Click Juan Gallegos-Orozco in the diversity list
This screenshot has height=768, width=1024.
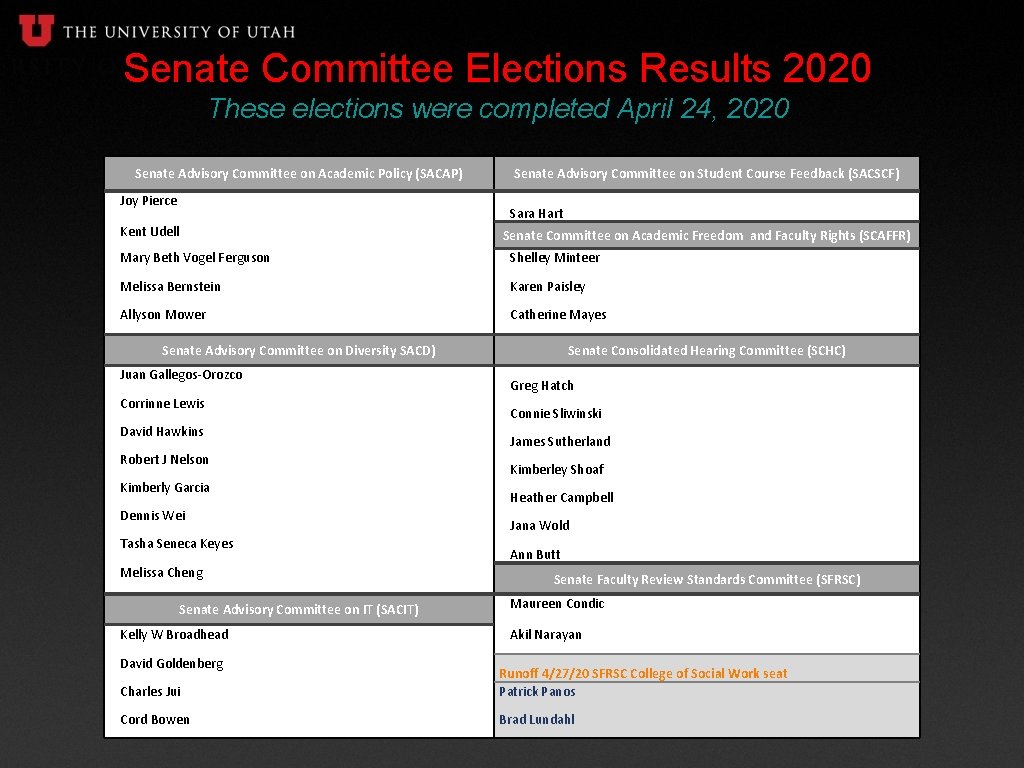(181, 375)
